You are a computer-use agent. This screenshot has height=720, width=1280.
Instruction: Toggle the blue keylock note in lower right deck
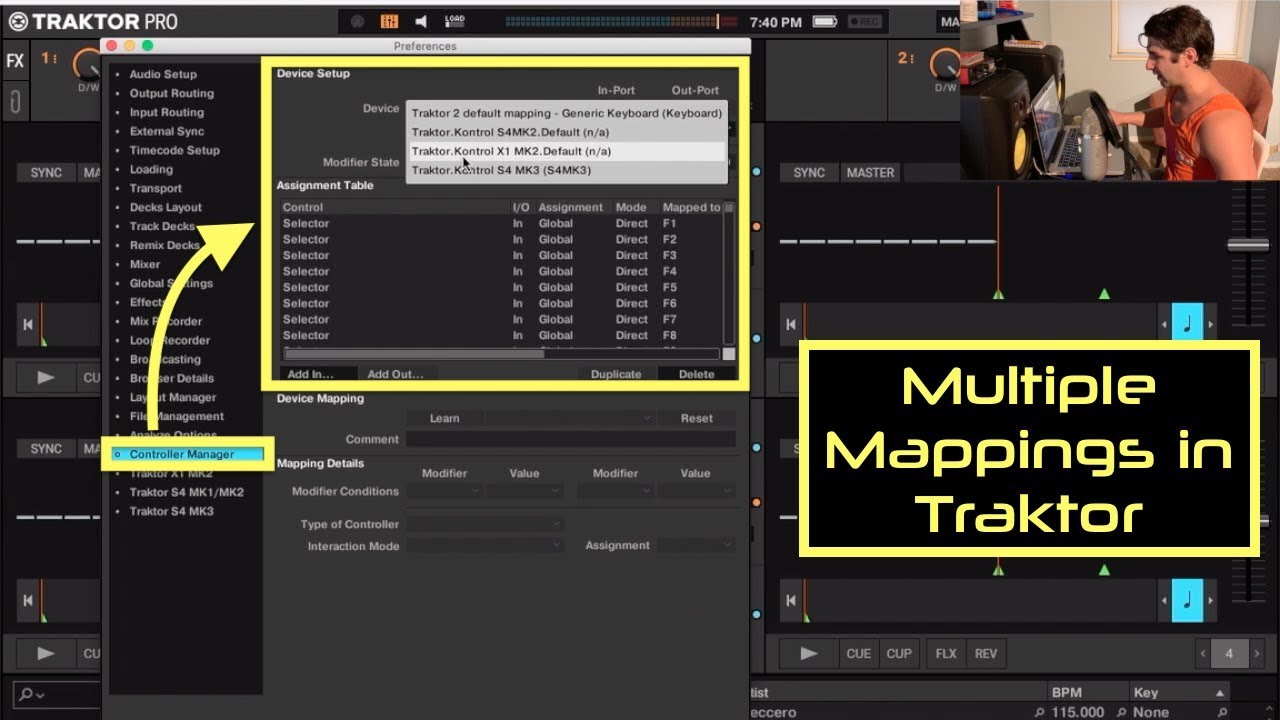(1188, 600)
